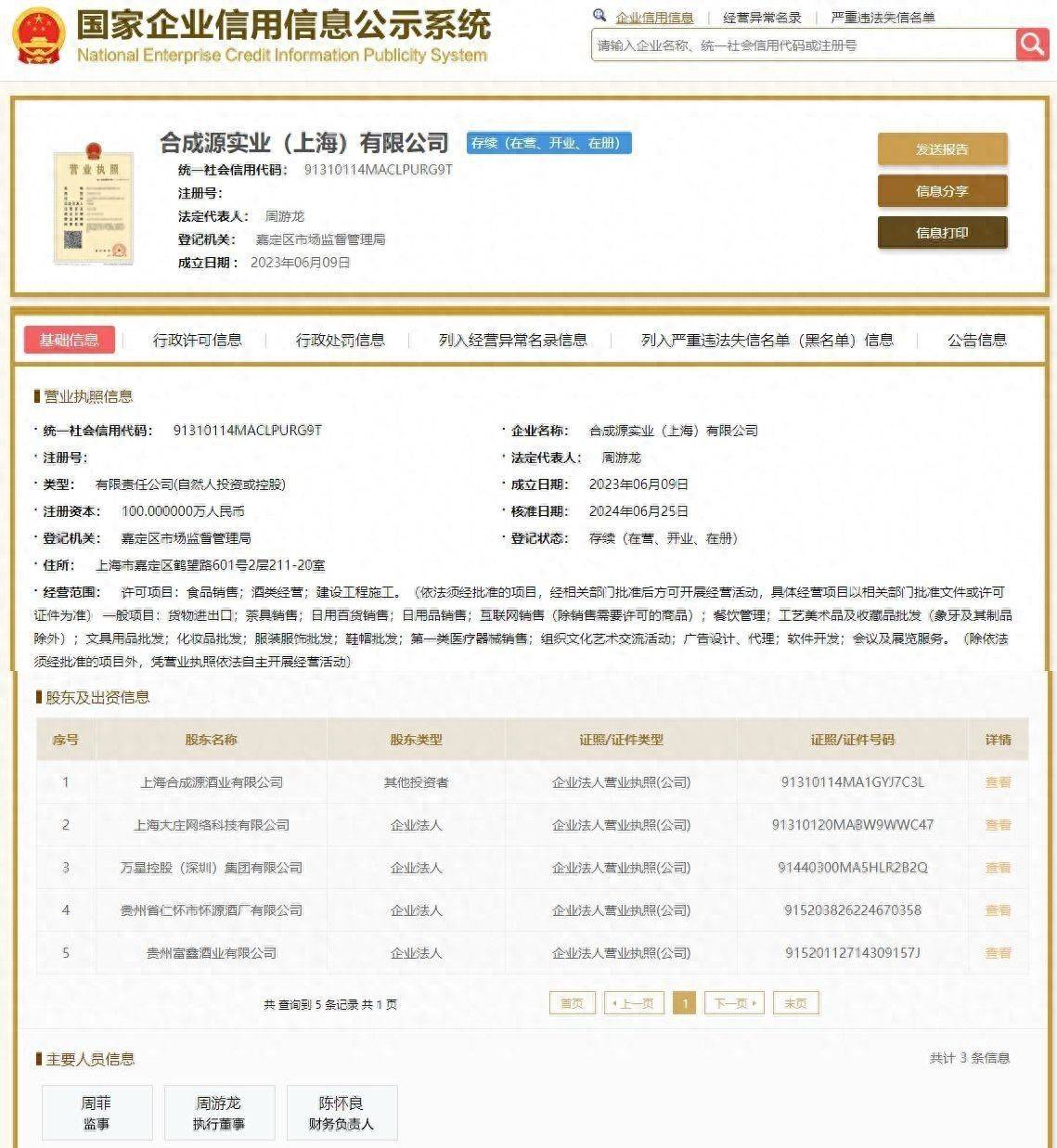Select the 严重违法失信名单 search category
Screen dimensions: 1057x1148
(883, 18)
